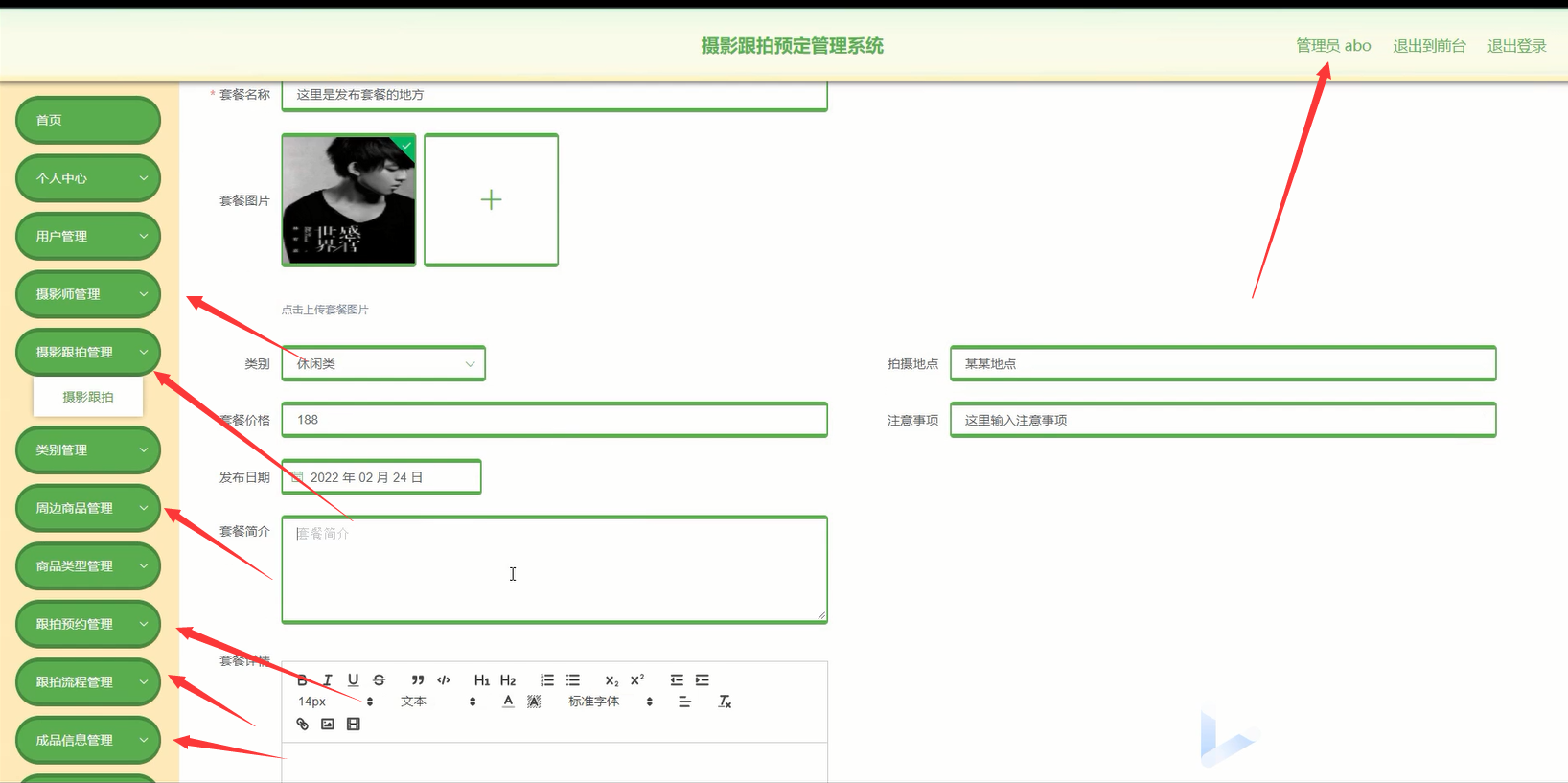Screen dimensions: 1568x783
Task: Open the 类别 dropdown showing 休闲类
Action: tap(383, 363)
